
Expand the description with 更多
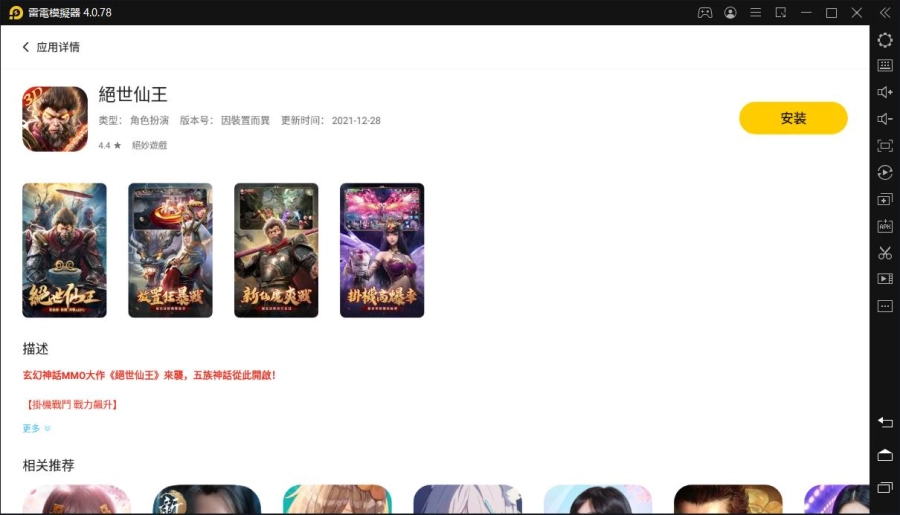tap(37, 428)
